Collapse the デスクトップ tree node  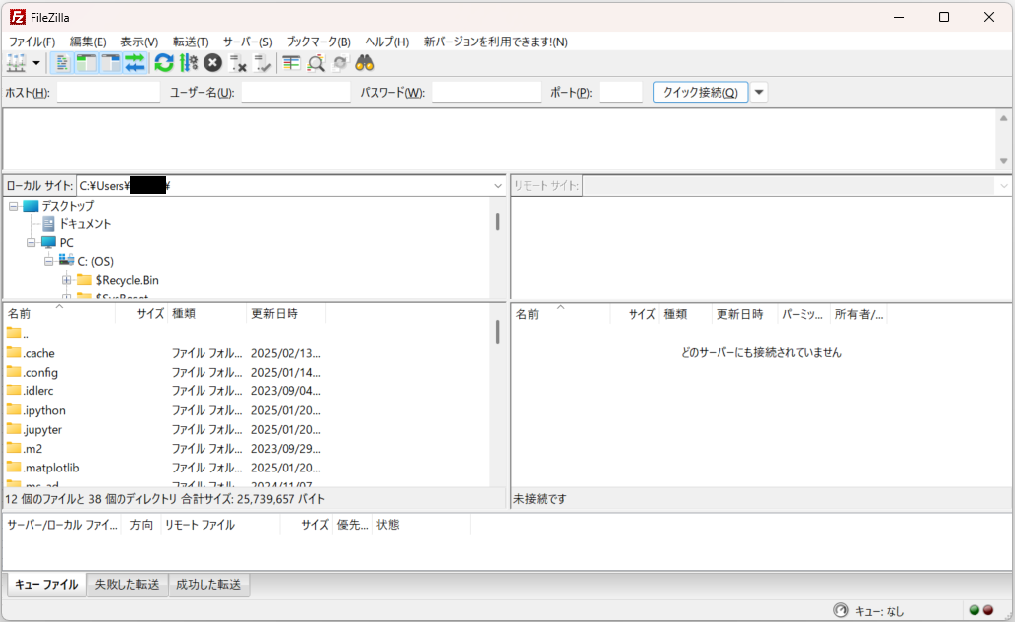[14, 206]
